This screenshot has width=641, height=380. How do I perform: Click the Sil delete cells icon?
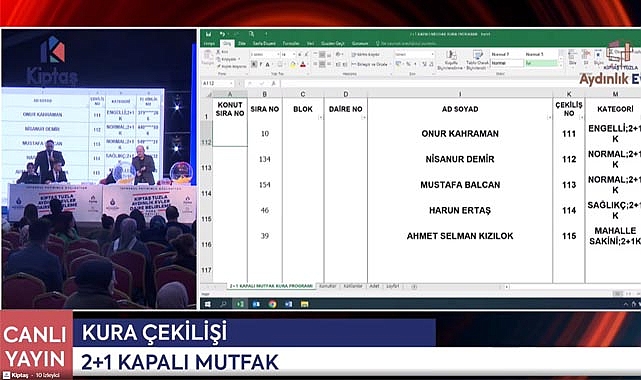587,57
